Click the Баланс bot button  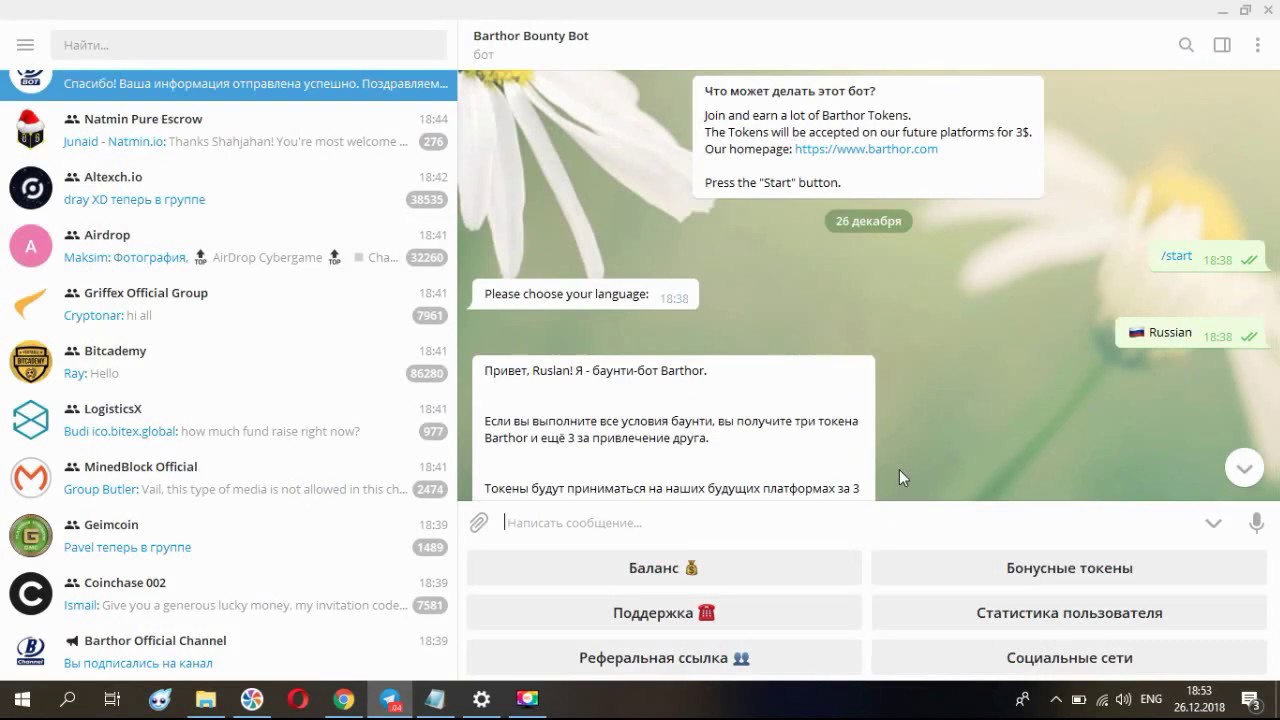click(x=664, y=568)
